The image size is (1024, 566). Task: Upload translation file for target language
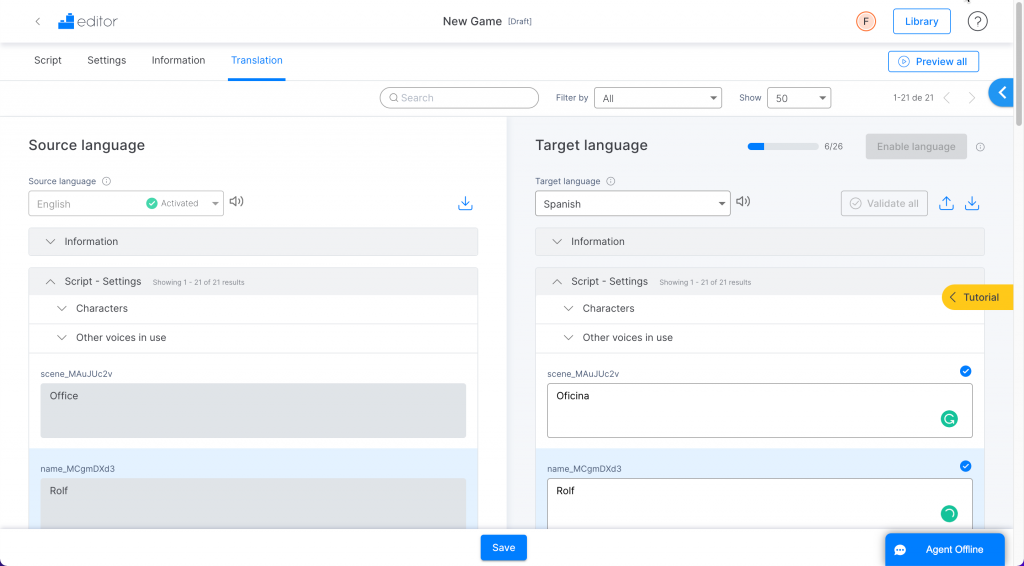(946, 204)
